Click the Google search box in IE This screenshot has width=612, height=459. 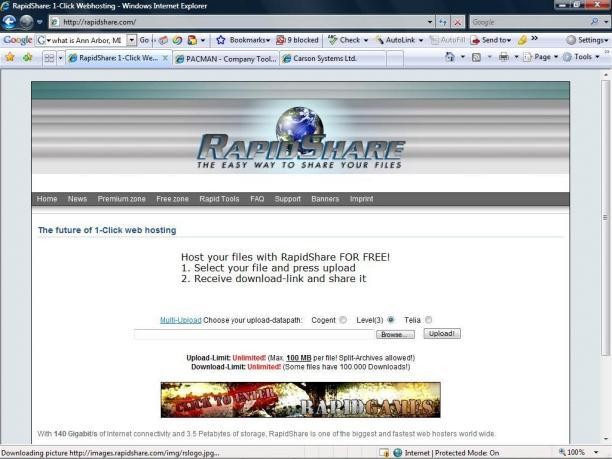(x=529, y=22)
